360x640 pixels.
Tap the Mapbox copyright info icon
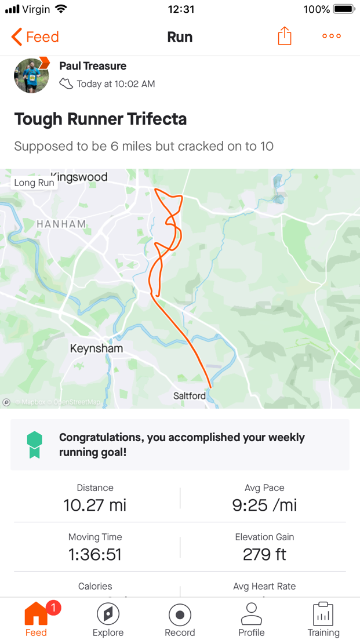[x=6, y=402]
